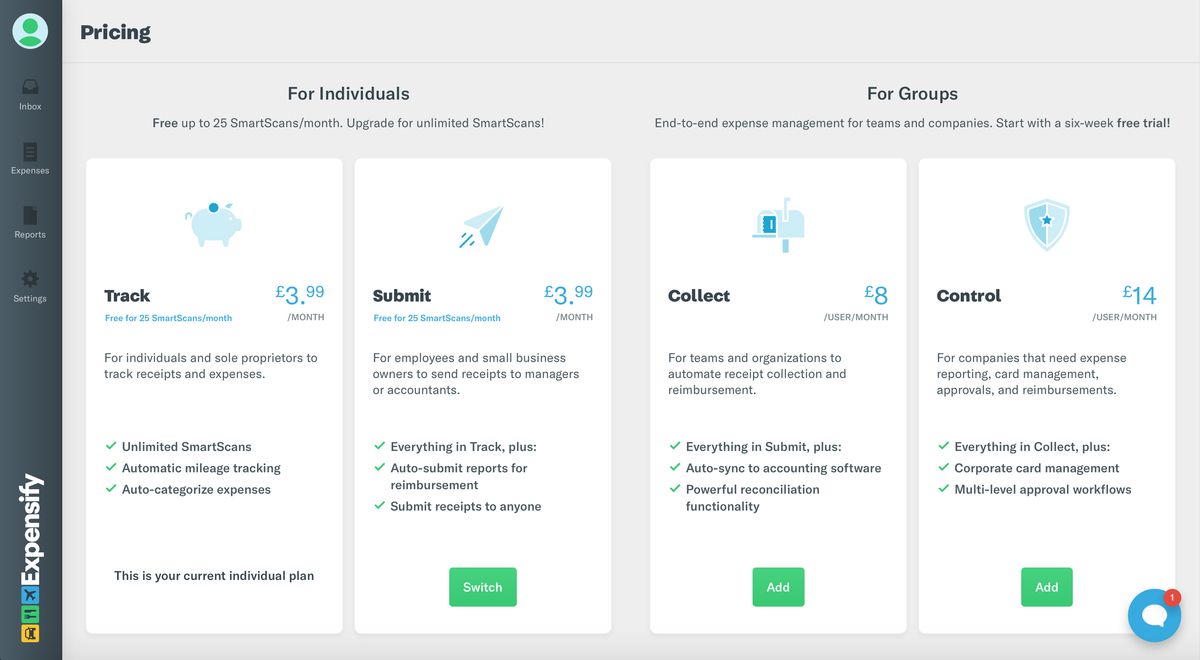1200x660 pixels.
Task: Click the profile avatar at the top left
Action: [30, 30]
